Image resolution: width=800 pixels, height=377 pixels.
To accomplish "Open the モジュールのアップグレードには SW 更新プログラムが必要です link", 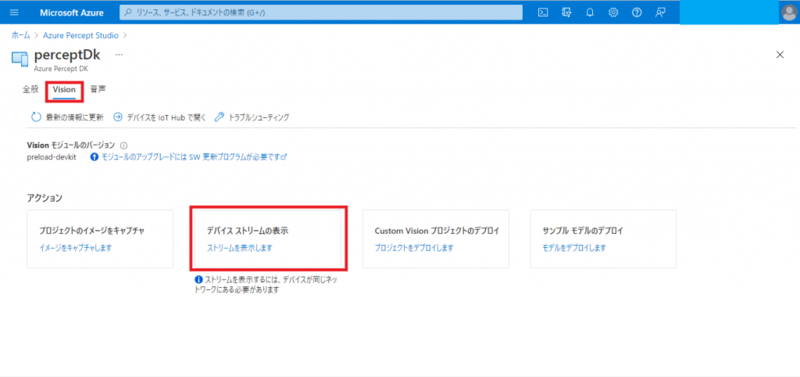I will [193, 157].
